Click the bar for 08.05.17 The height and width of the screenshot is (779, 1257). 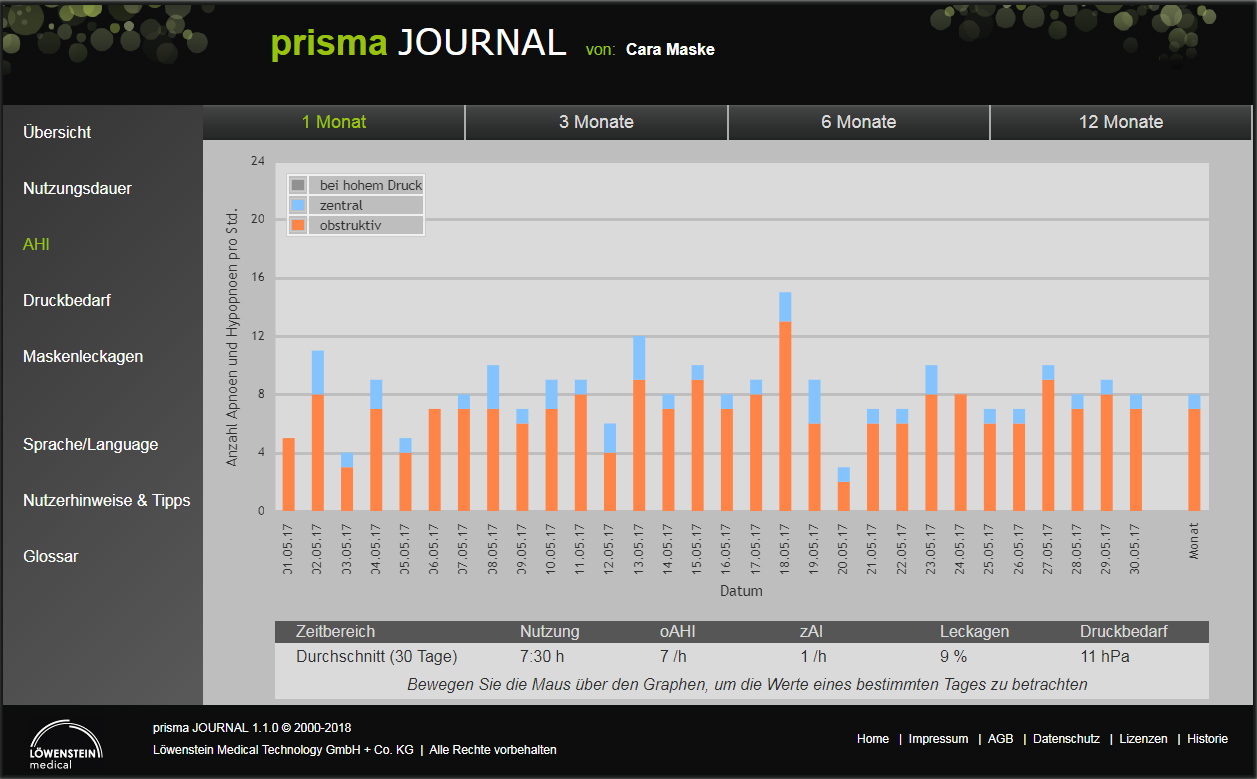point(493,438)
